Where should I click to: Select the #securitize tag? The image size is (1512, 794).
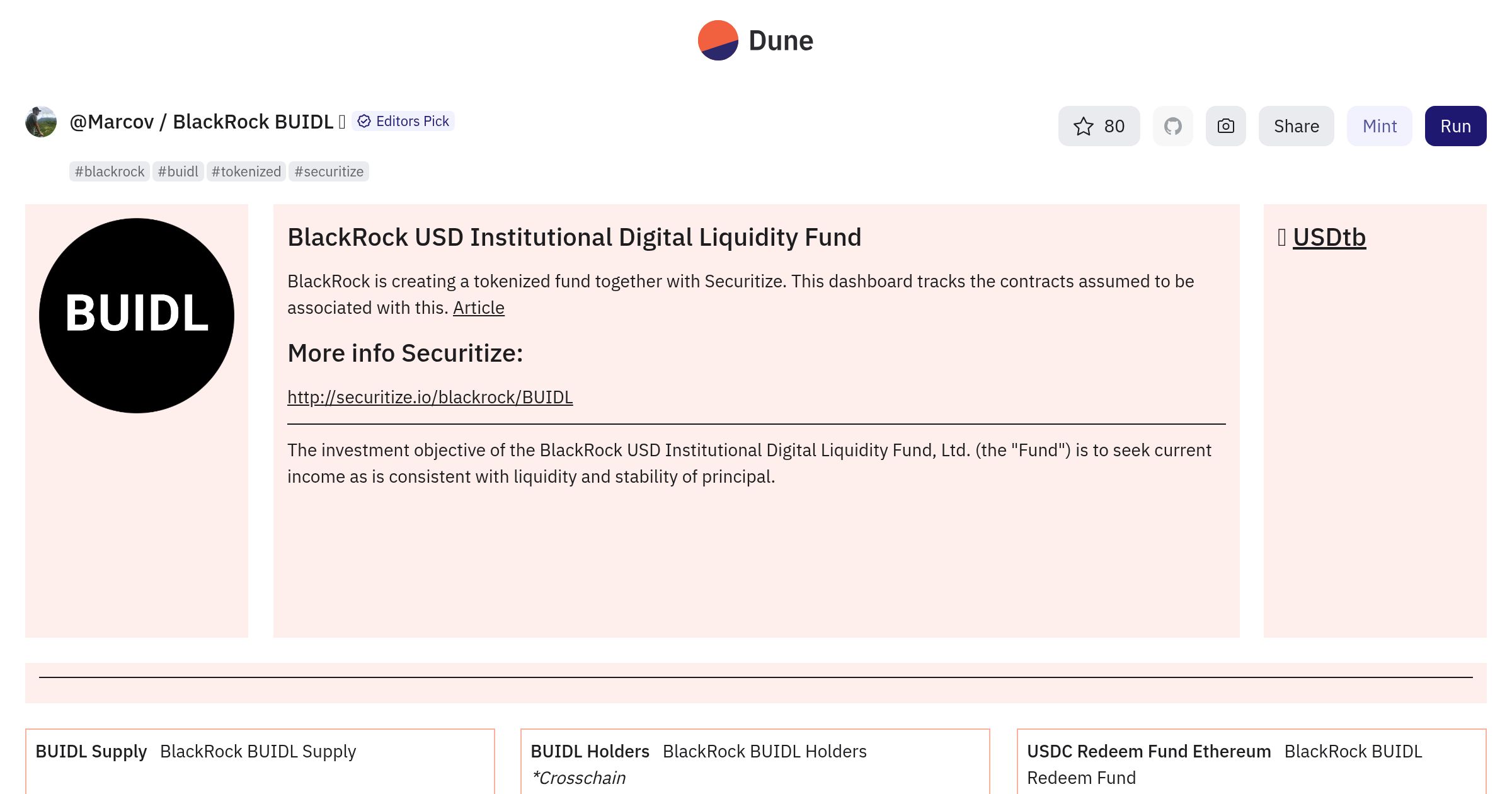pos(329,171)
